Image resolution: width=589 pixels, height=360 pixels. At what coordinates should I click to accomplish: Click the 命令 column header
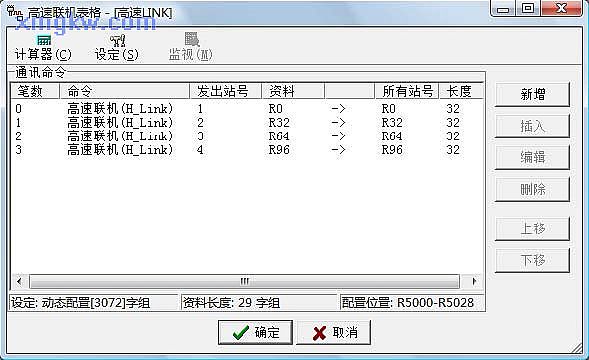click(x=124, y=91)
